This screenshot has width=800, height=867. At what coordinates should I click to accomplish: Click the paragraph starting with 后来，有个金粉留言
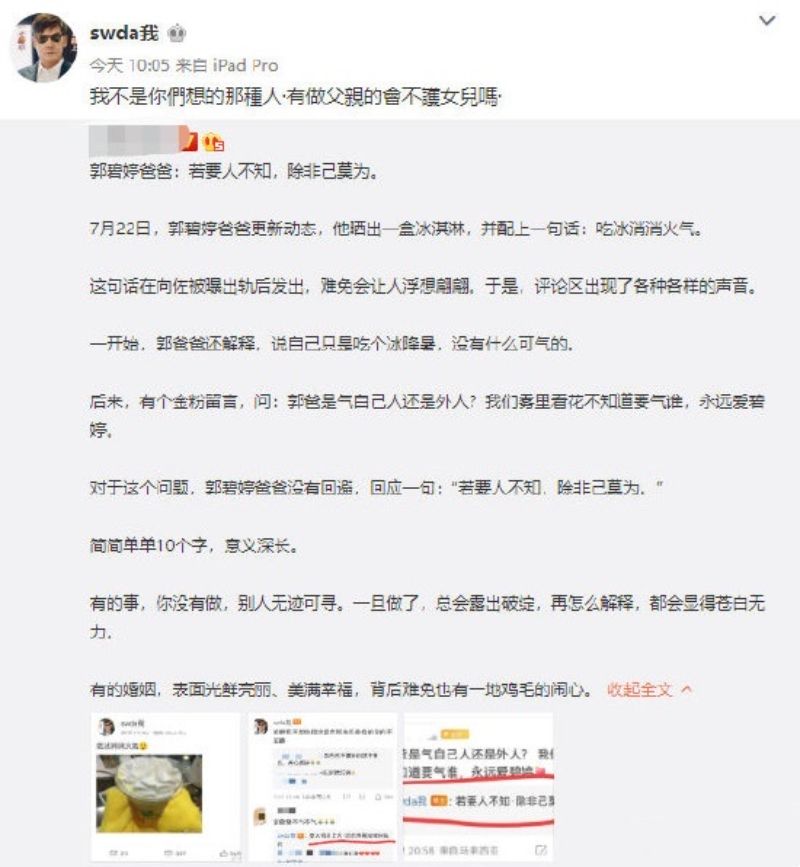pyautogui.click(x=427, y=415)
